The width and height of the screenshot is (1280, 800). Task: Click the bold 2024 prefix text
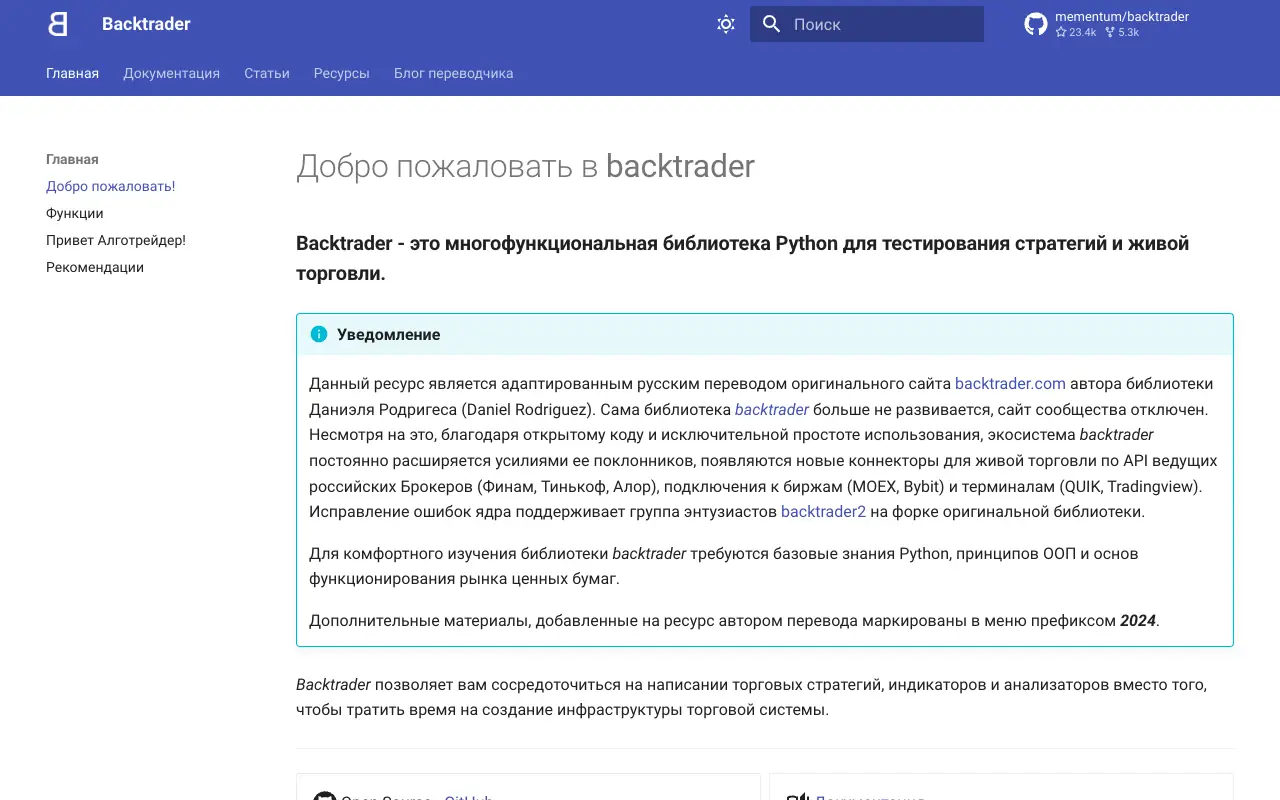(1138, 620)
